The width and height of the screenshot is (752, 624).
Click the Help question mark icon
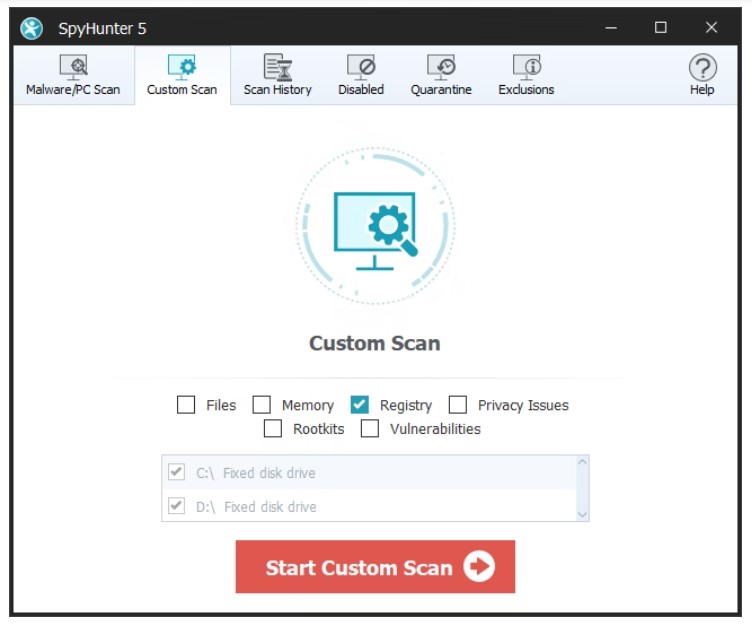(703, 67)
